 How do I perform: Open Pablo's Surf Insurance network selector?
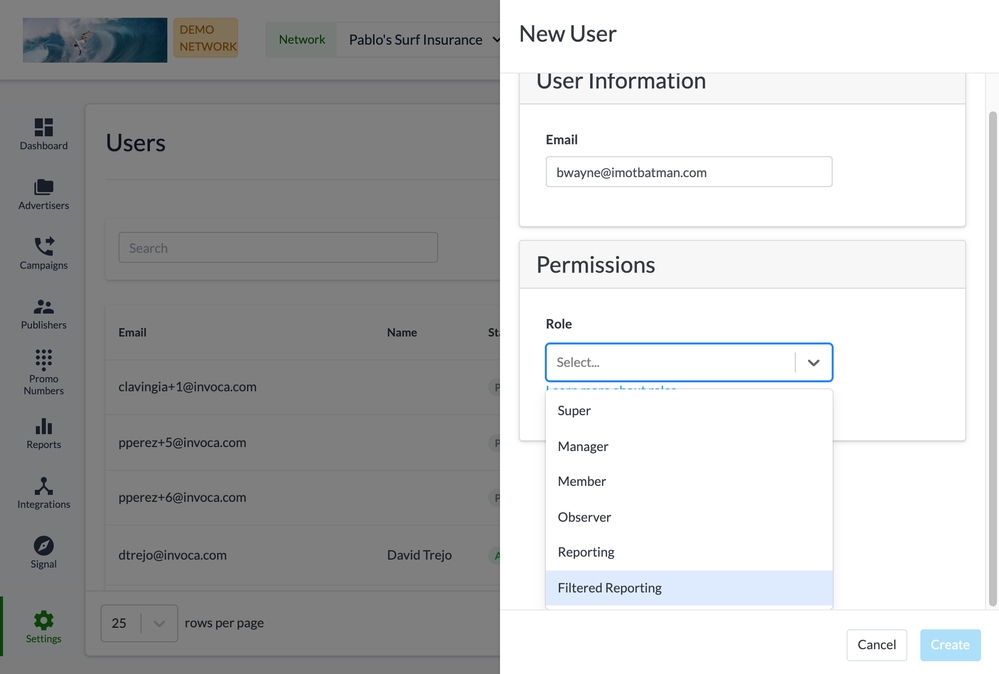pos(425,40)
